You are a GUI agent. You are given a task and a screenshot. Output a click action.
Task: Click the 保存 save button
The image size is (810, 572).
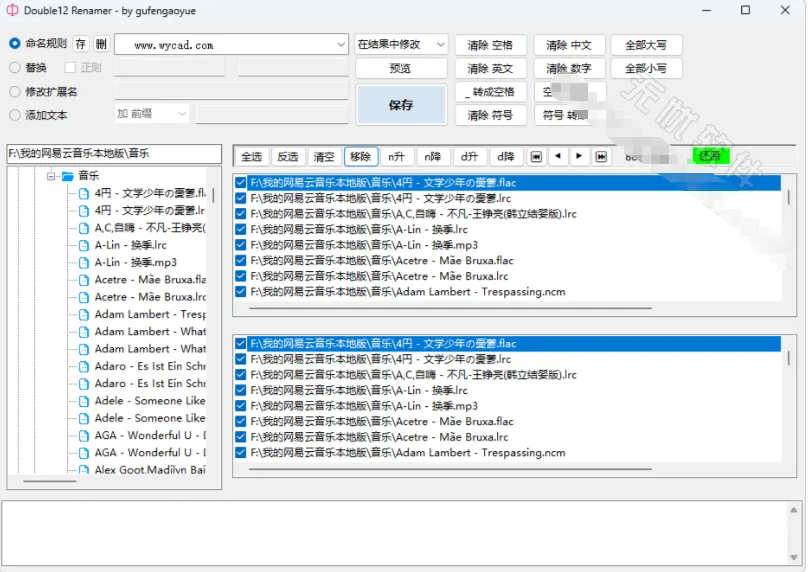(401, 105)
